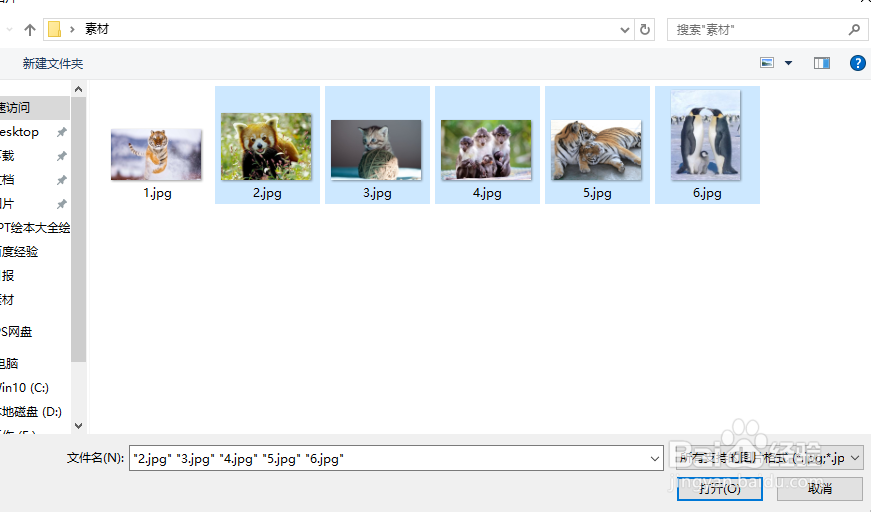Open Desktop in the navigation pane
871x512 pixels.
pos(19,132)
